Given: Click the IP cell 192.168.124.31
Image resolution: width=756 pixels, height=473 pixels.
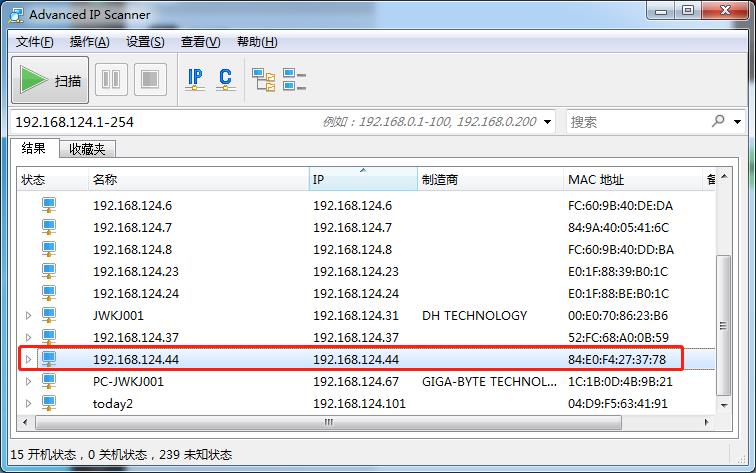Looking at the screenshot, I should (x=356, y=316).
